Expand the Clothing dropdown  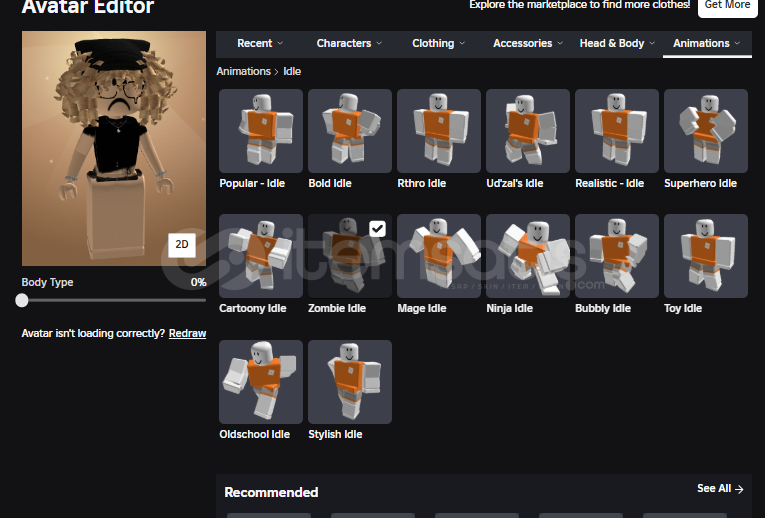pyautogui.click(x=439, y=43)
